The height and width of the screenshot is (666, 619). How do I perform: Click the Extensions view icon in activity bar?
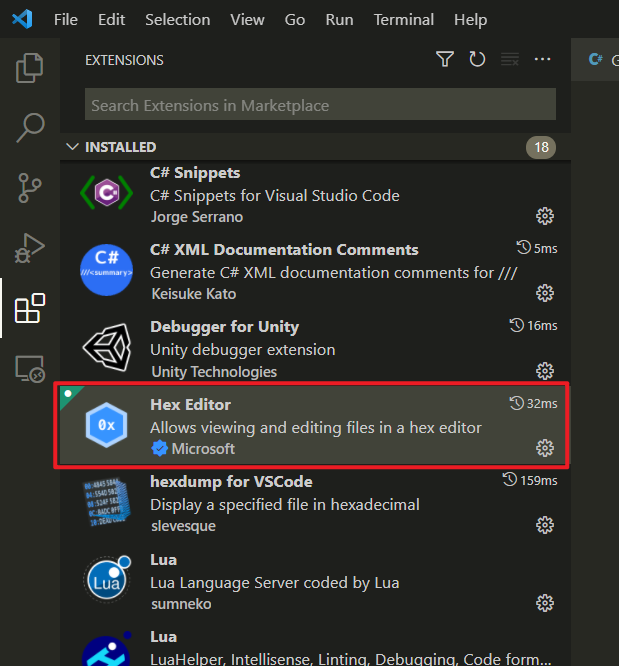point(30,308)
